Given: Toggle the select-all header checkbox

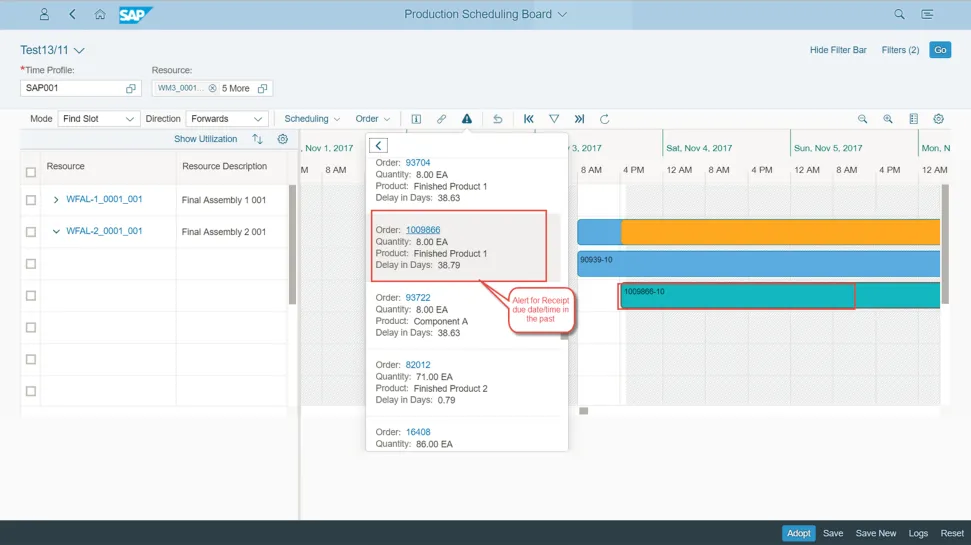Looking at the screenshot, I should coord(31,172).
